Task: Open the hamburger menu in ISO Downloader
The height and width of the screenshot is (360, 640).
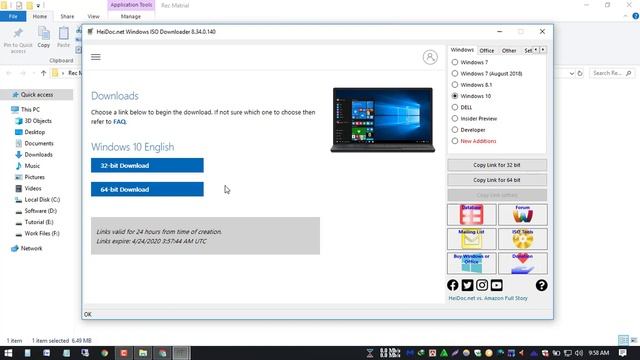Action: 96,57
